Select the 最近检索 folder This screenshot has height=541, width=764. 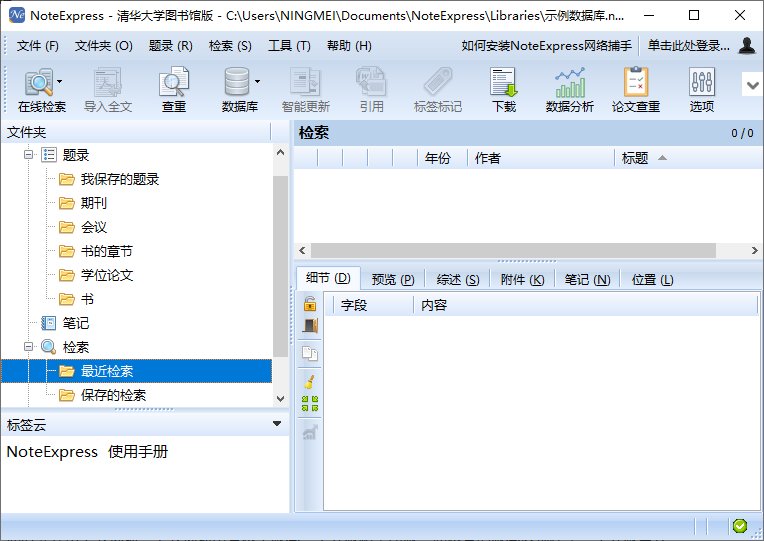(x=107, y=371)
